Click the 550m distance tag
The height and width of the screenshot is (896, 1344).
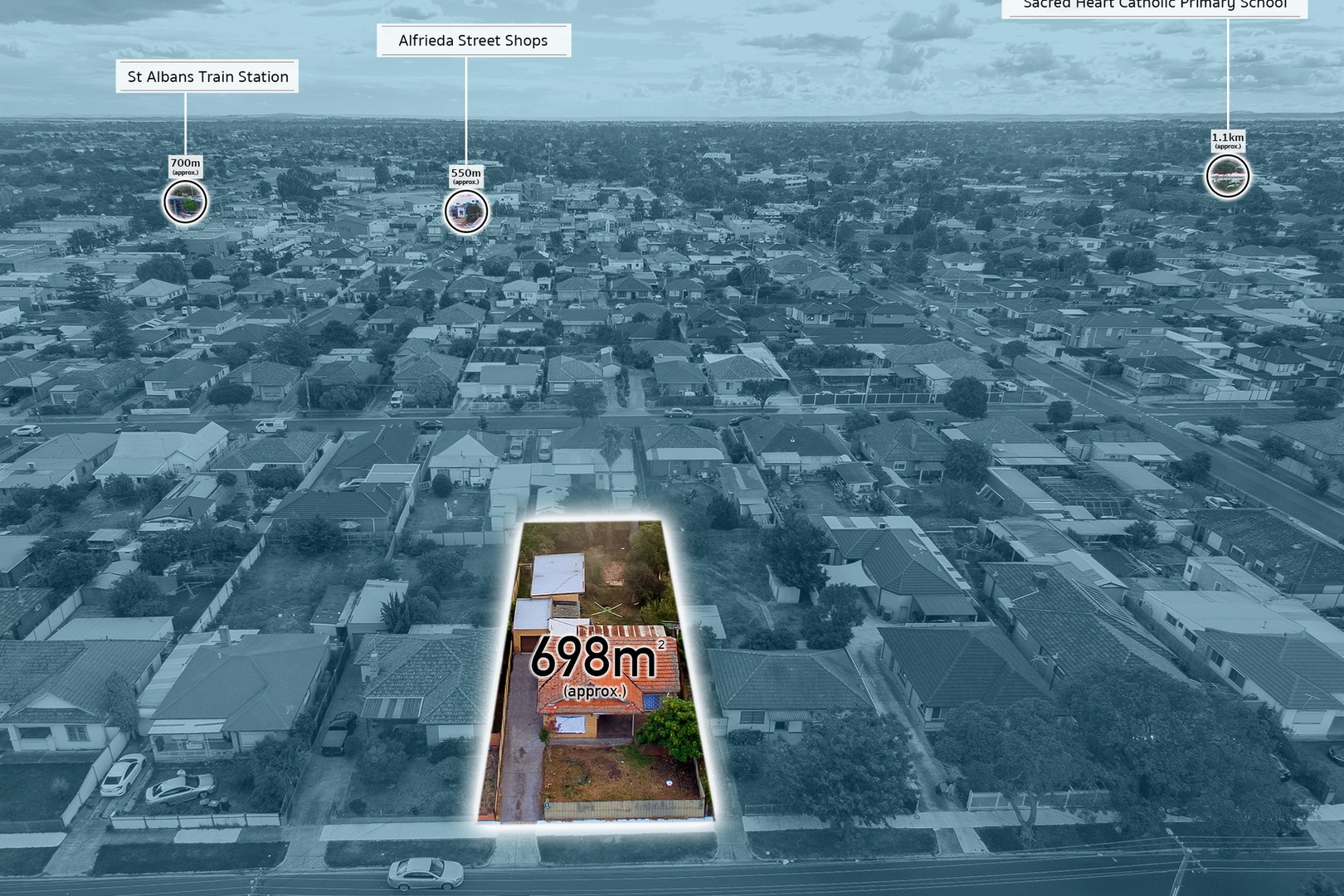coord(466,176)
